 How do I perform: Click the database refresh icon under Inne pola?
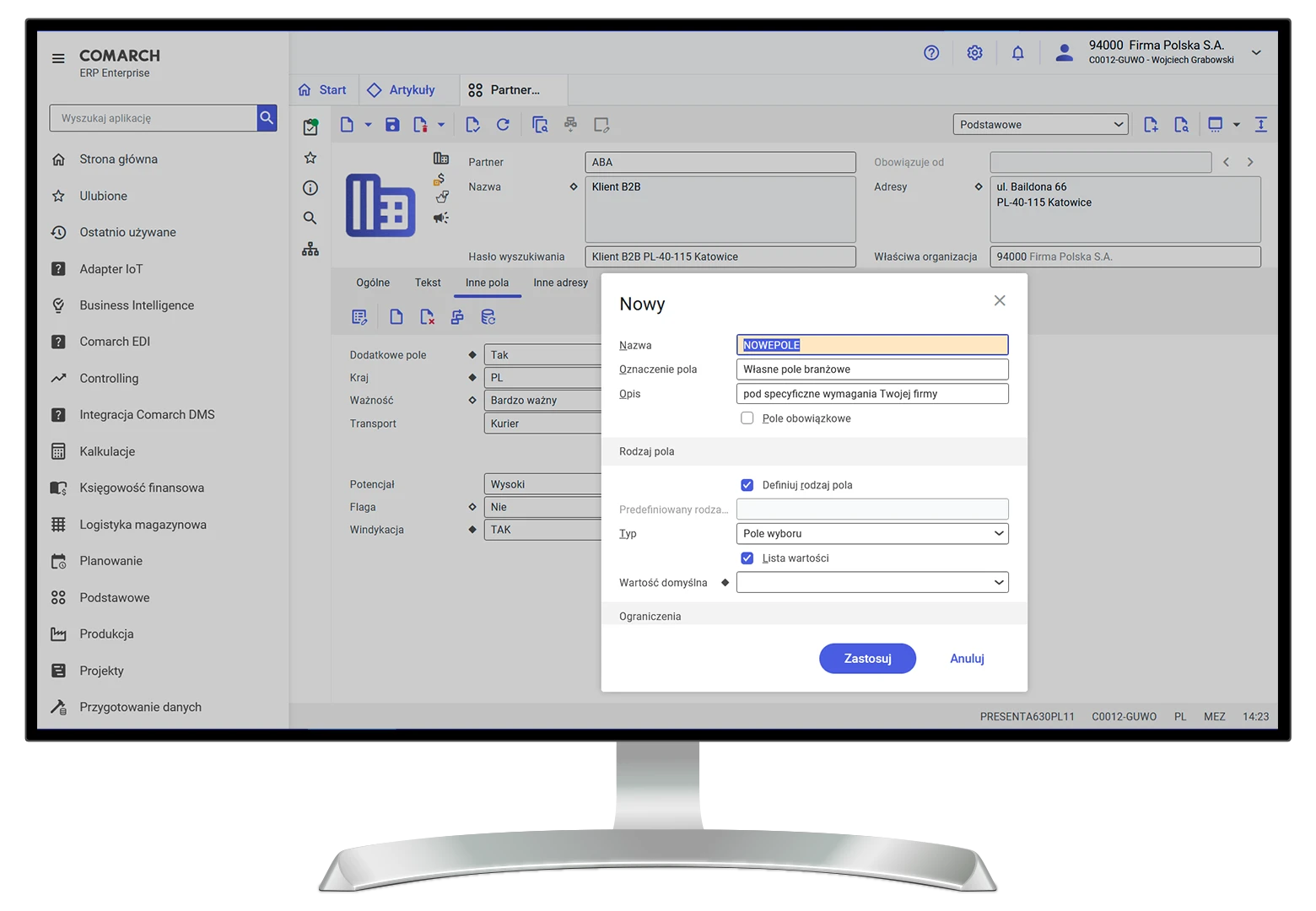(x=488, y=317)
